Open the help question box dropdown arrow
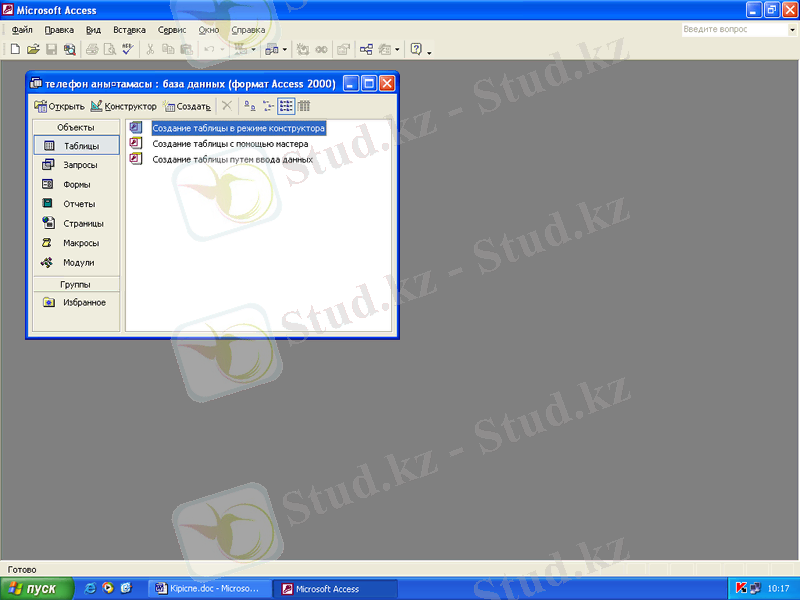This screenshot has width=800, height=600. (792, 30)
